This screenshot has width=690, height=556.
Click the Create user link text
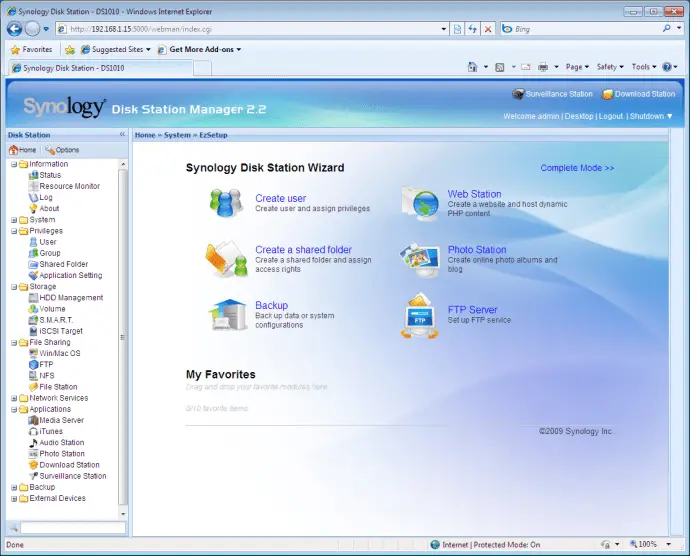tap(281, 198)
